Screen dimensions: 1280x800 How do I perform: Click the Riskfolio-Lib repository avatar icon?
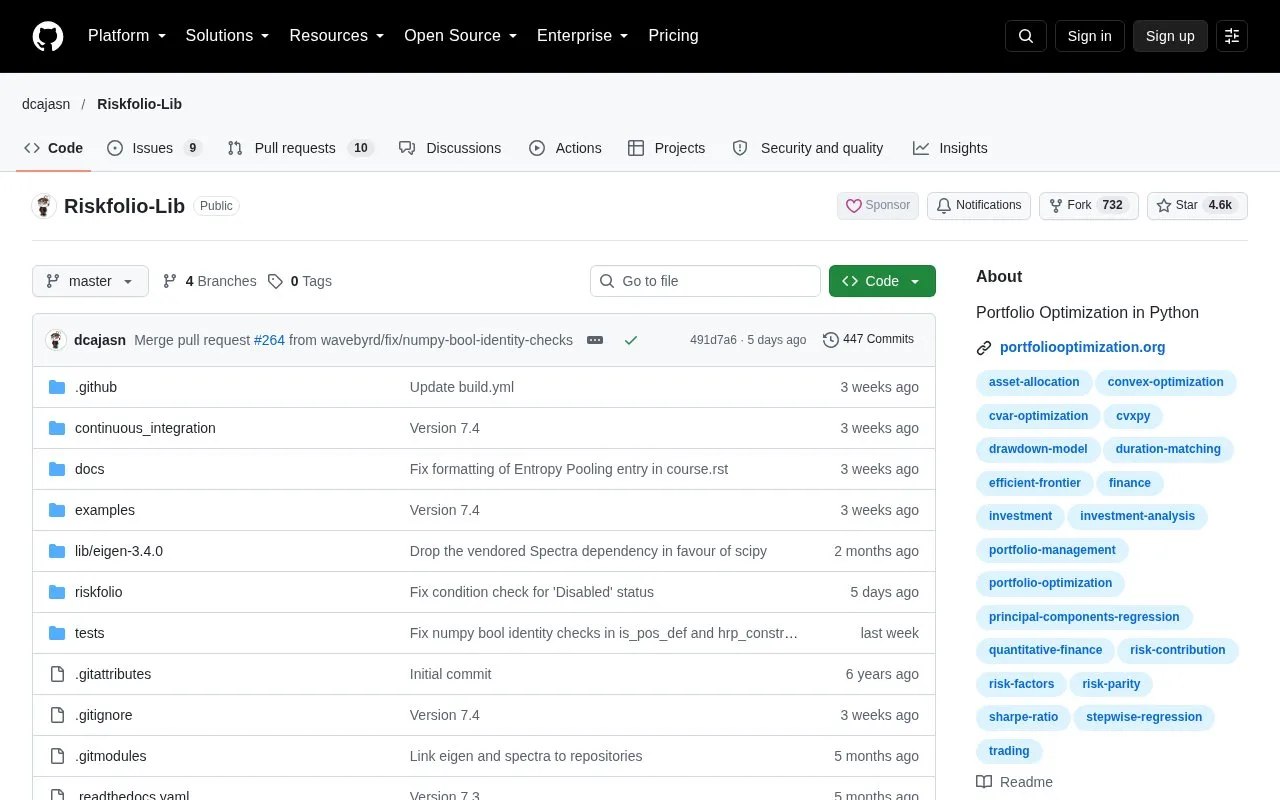(x=44, y=206)
